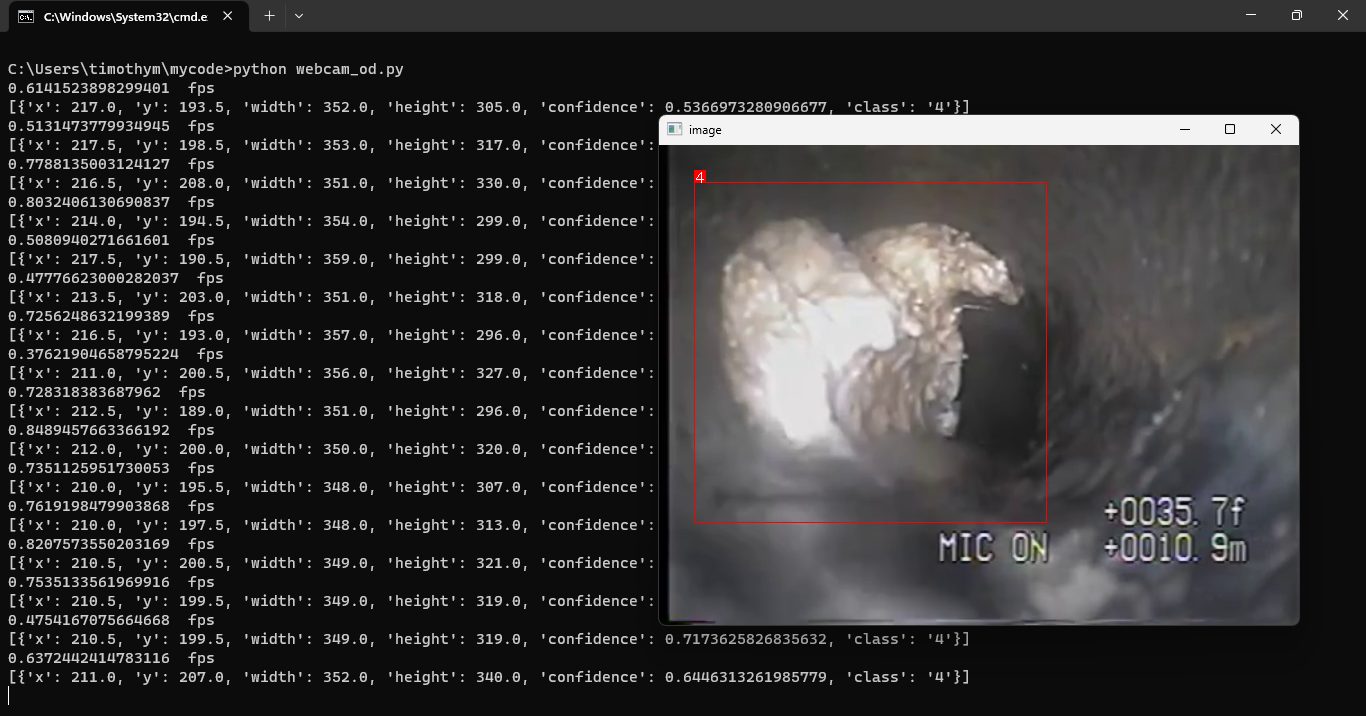
Task: Close the image preview window
Action: [x=1275, y=130]
